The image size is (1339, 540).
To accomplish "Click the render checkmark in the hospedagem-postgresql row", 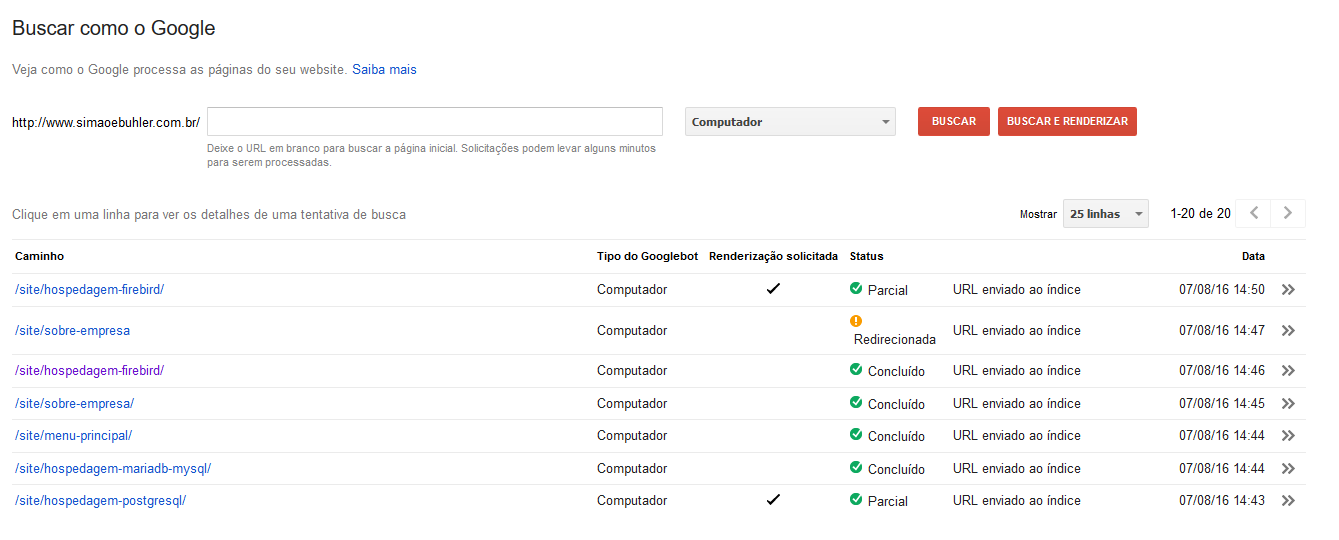I will [773, 500].
